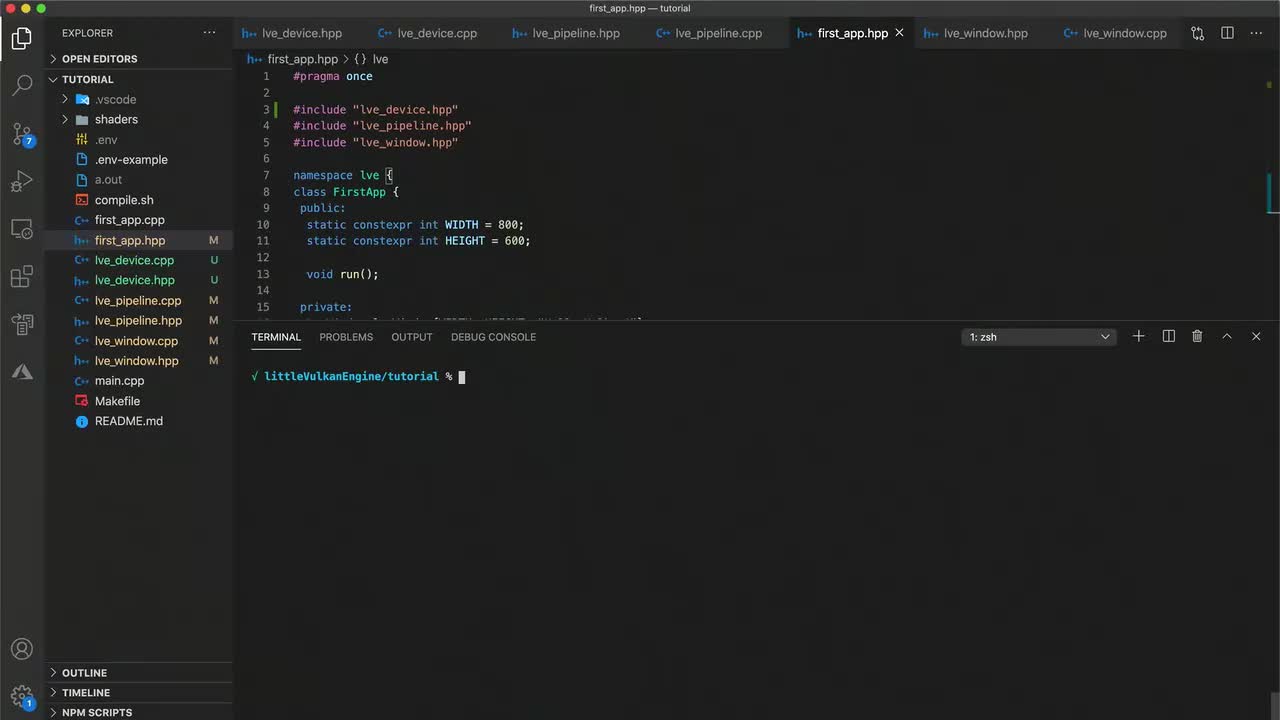Split the terminal panel

(x=1168, y=337)
